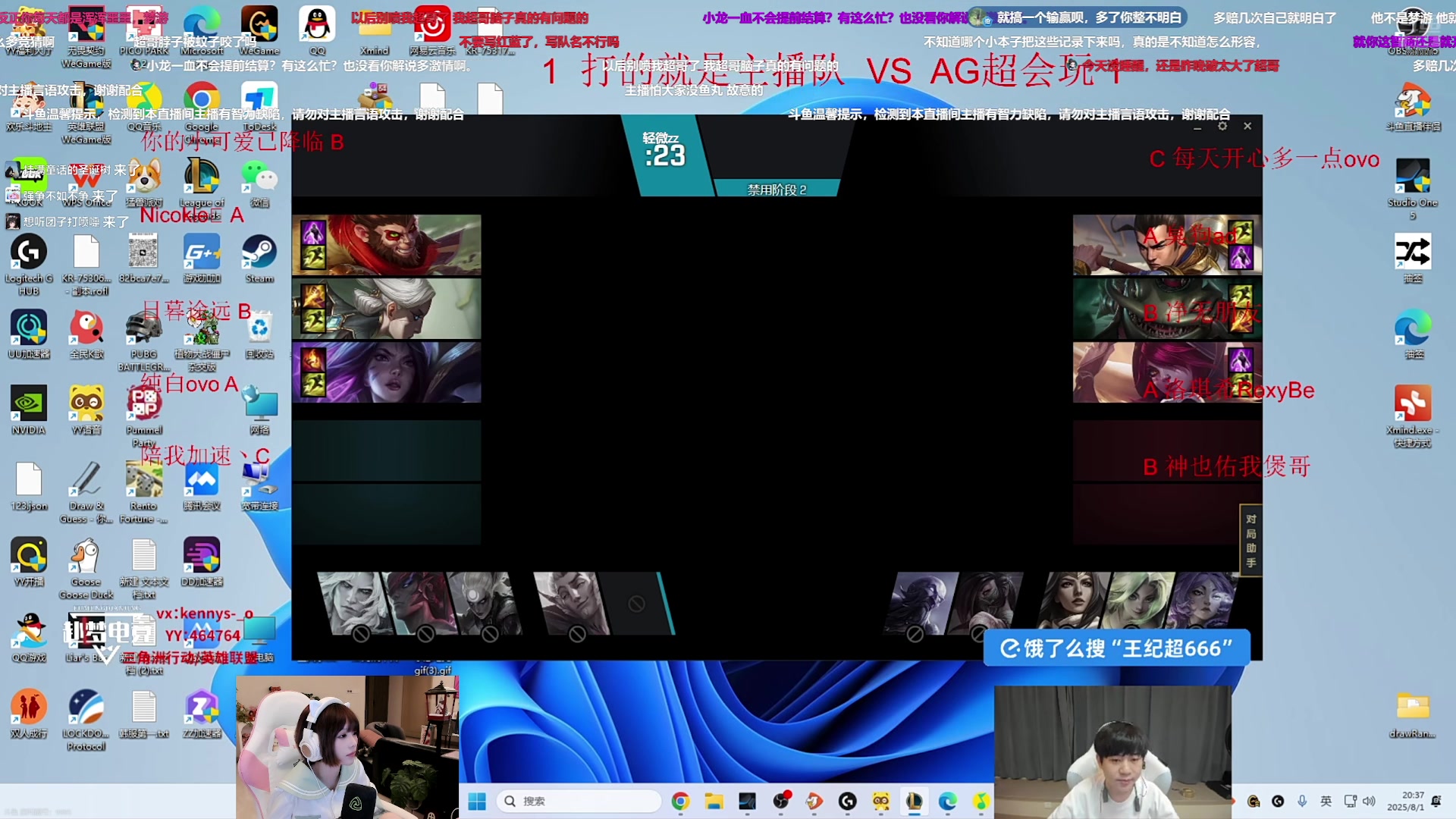This screenshot has width=1456, height=819.
Task: Open Logitech G HUB from the taskbar
Action: pos(848,801)
